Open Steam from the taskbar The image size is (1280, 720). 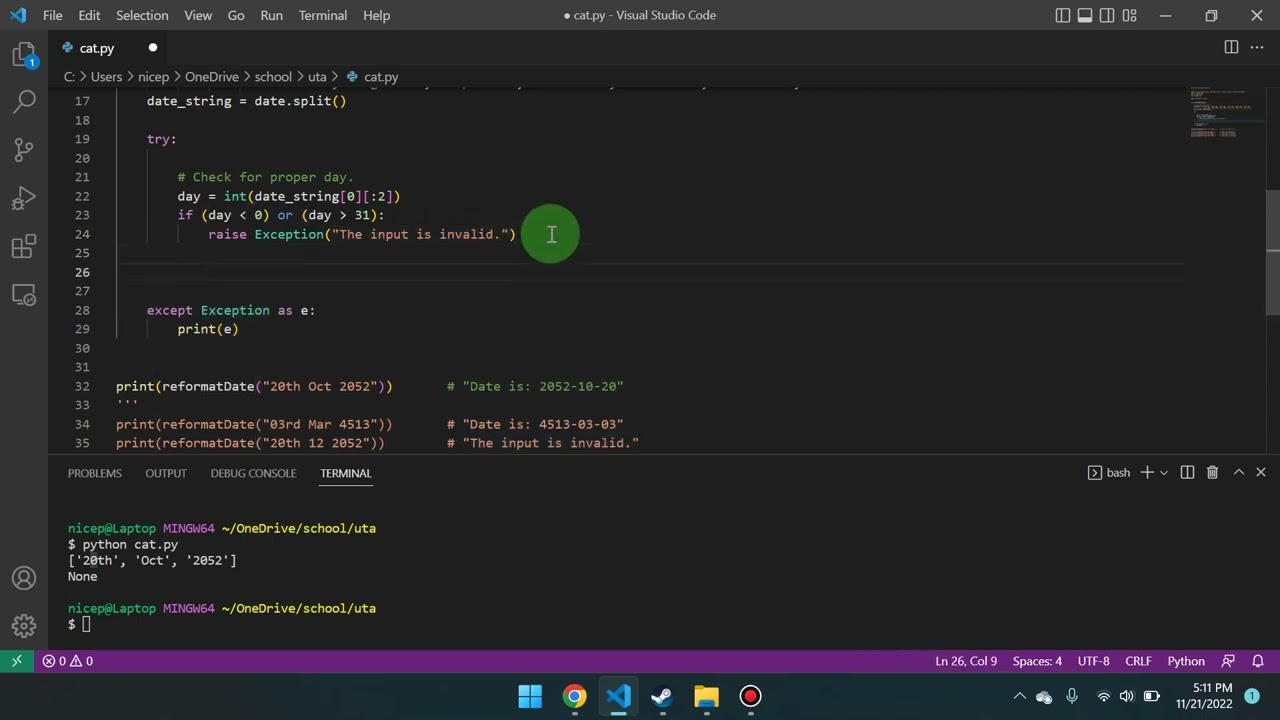point(662,696)
